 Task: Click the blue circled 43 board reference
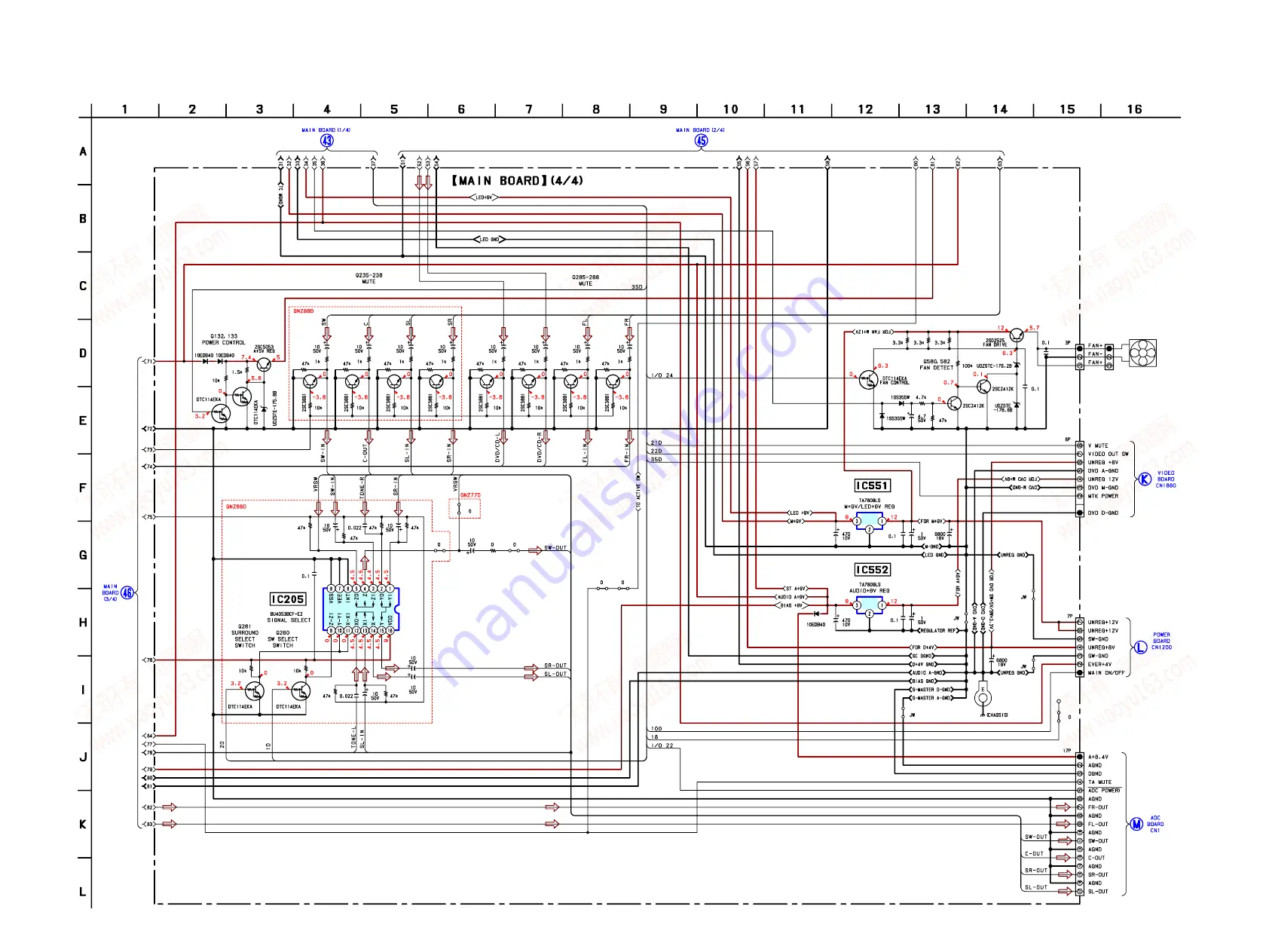pyautogui.click(x=327, y=140)
